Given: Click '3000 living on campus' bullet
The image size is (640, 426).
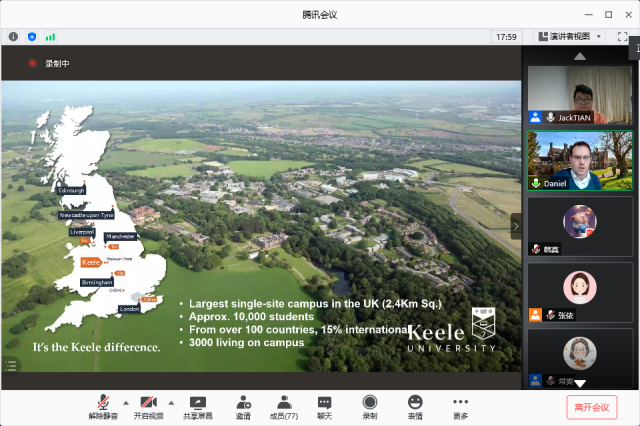Looking at the screenshot, I should pyautogui.click(x=247, y=342).
